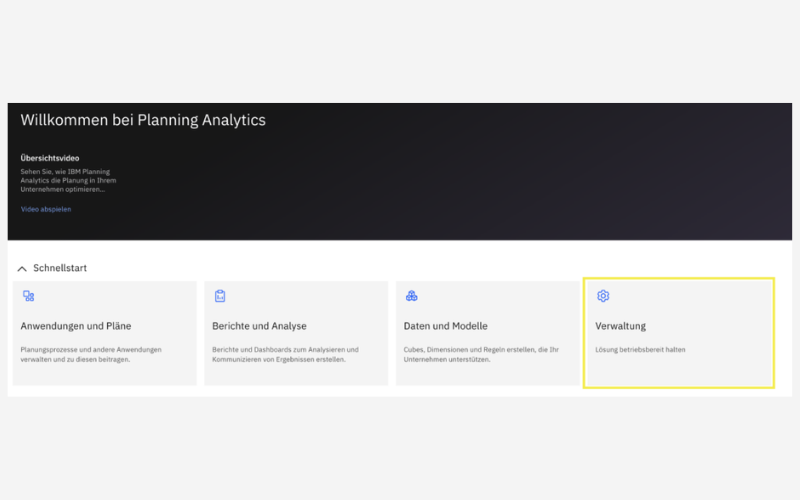
Task: Select the 'Daten und Modelle' tile title
Action: pyautogui.click(x=446, y=326)
